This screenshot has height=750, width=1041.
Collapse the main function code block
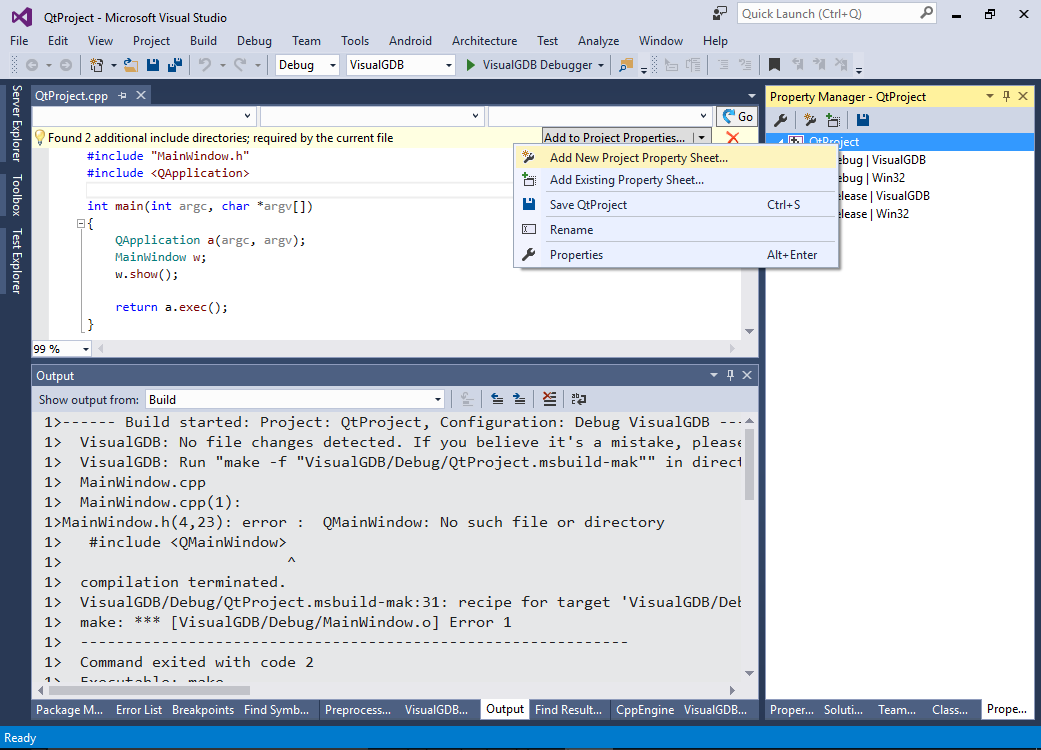pos(81,224)
